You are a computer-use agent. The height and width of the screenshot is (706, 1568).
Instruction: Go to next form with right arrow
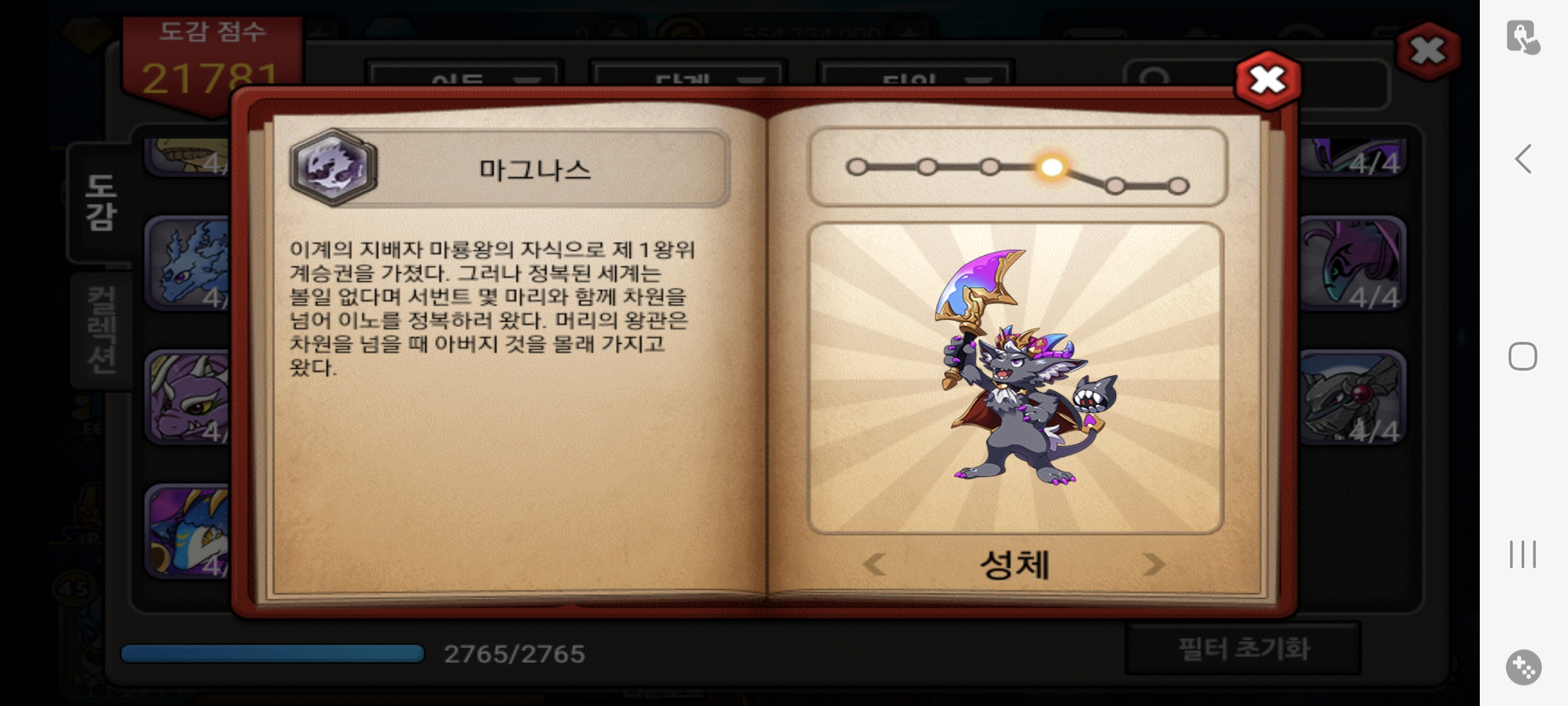click(x=1154, y=564)
